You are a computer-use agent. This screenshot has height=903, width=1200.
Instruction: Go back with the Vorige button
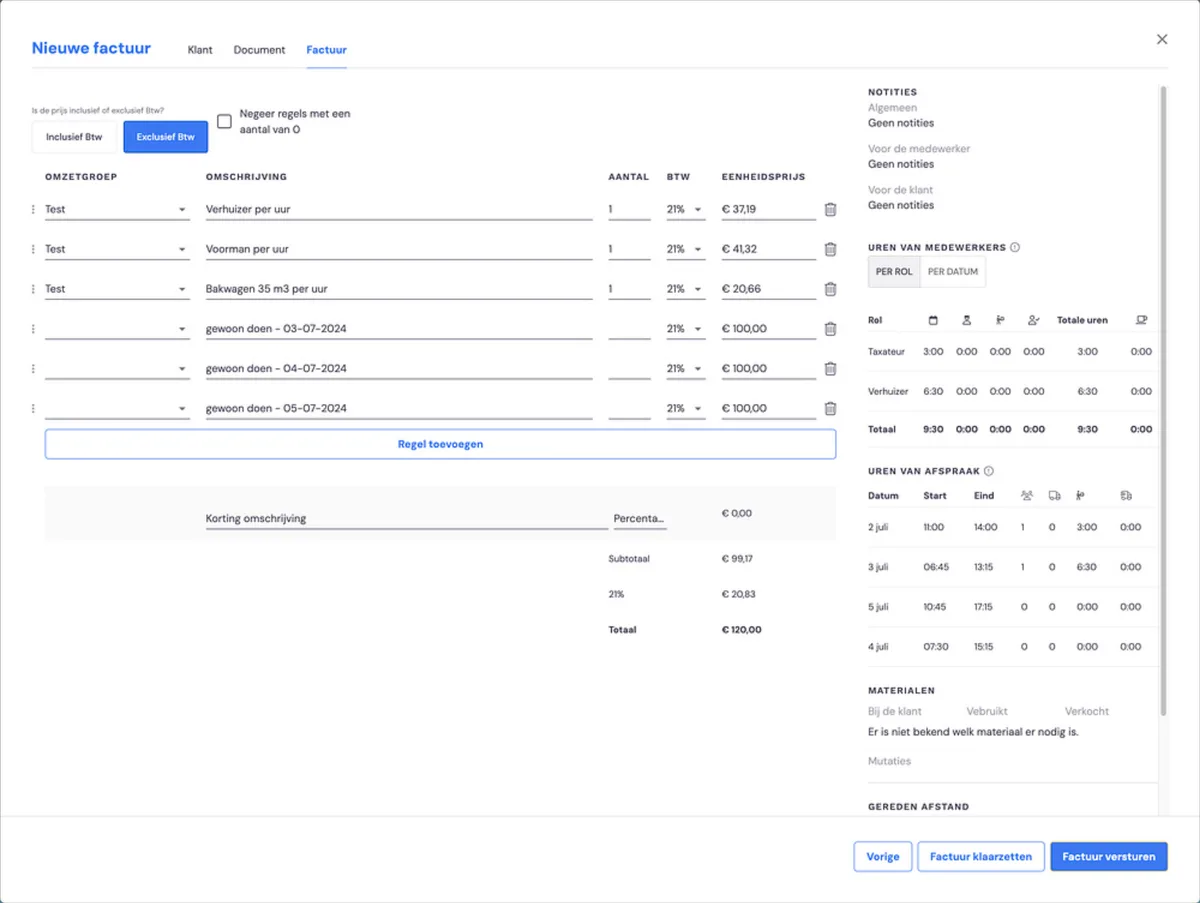(883, 857)
